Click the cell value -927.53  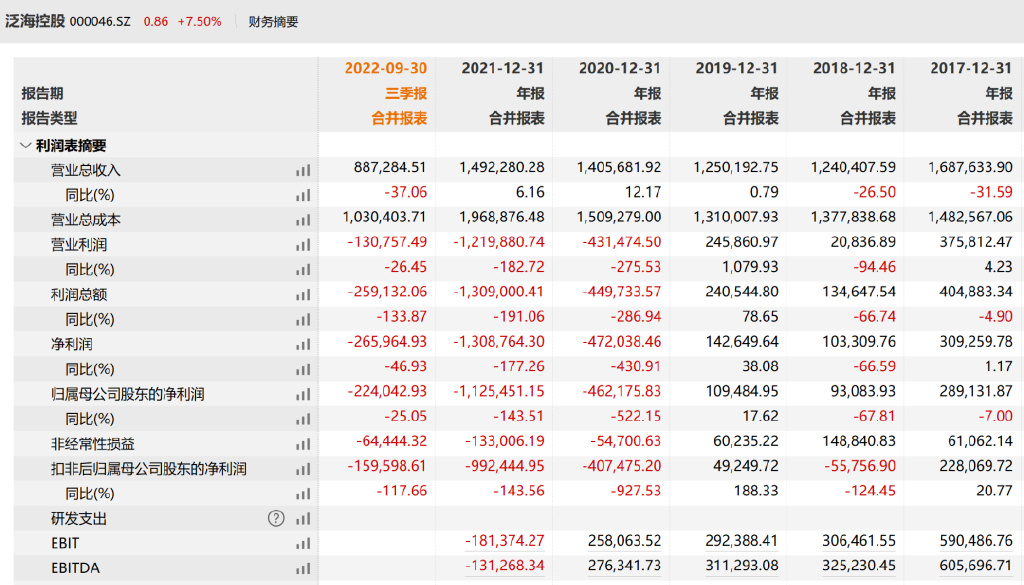click(635, 490)
